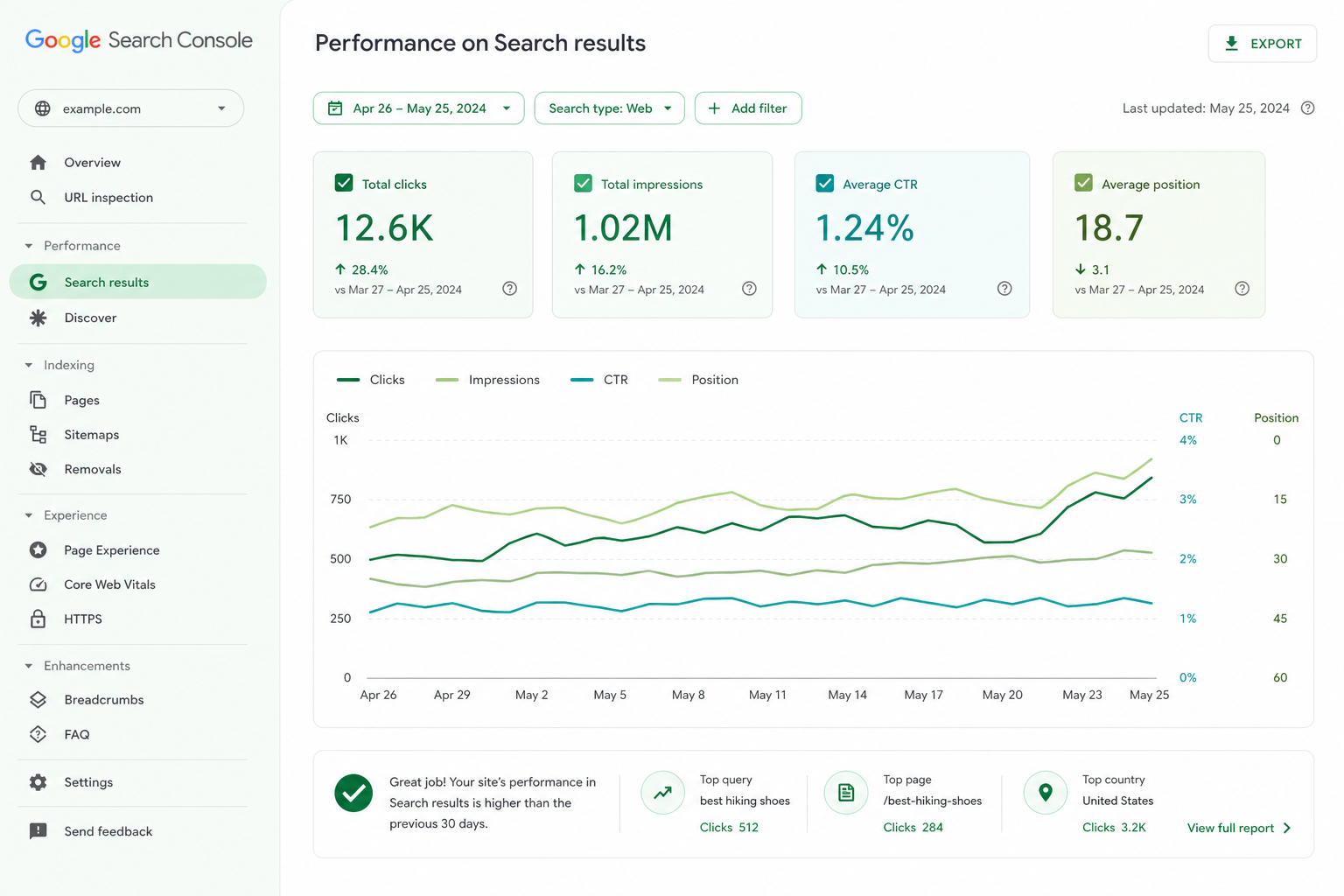Click the 'best hiking shoes' top query text

tap(745, 801)
